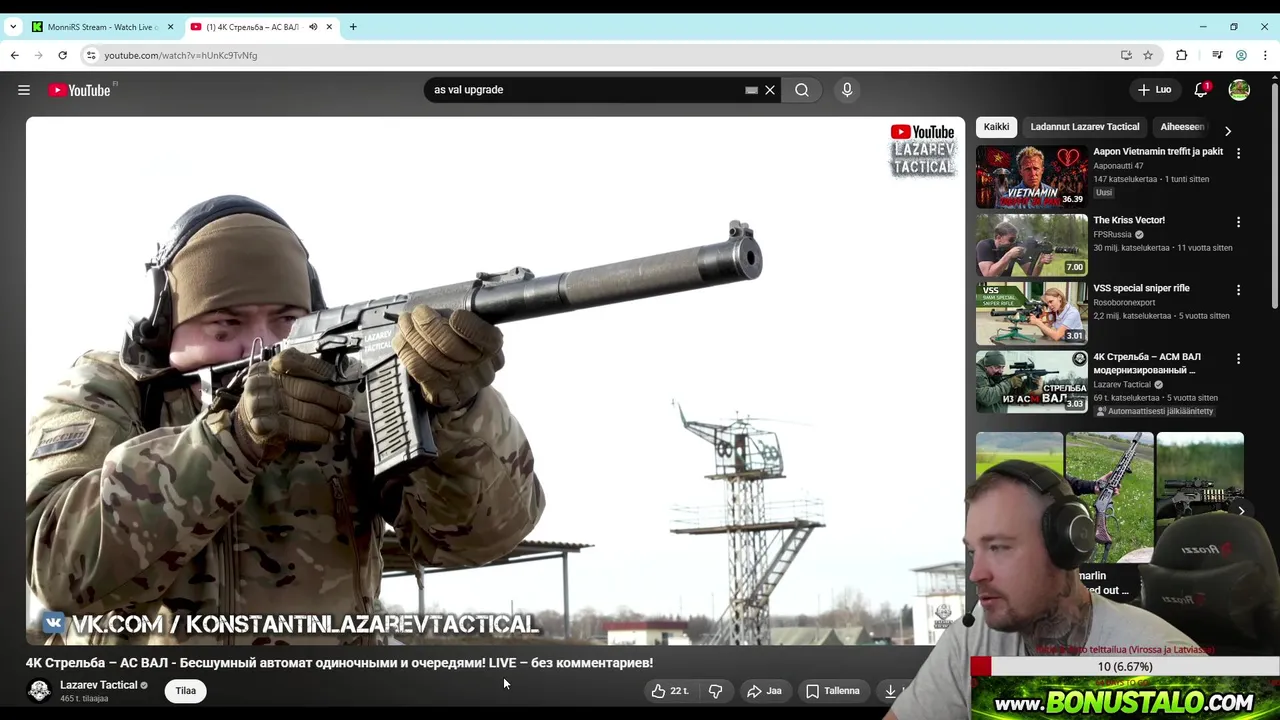Select the Kaikki filter chip
This screenshot has height=720, width=1280.
(x=996, y=127)
